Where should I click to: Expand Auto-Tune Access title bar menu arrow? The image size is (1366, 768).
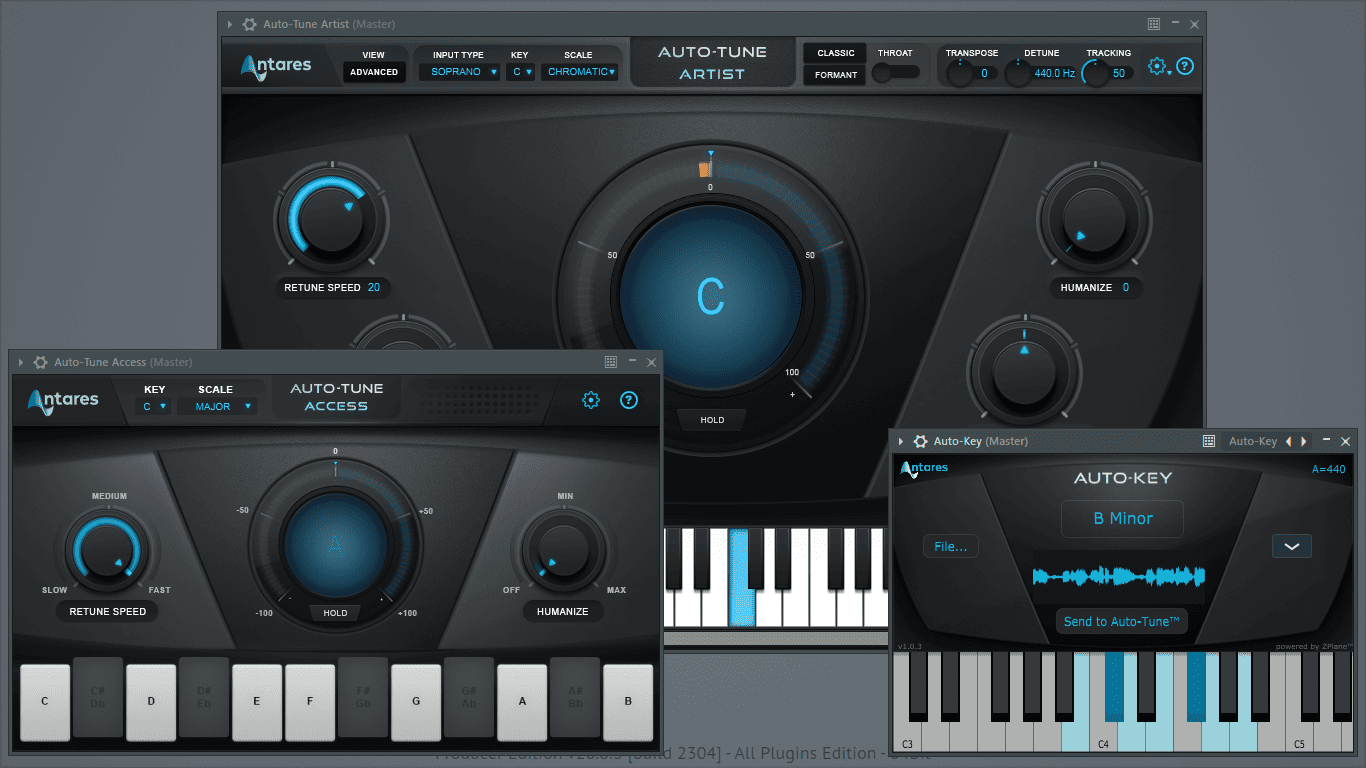(x=20, y=362)
